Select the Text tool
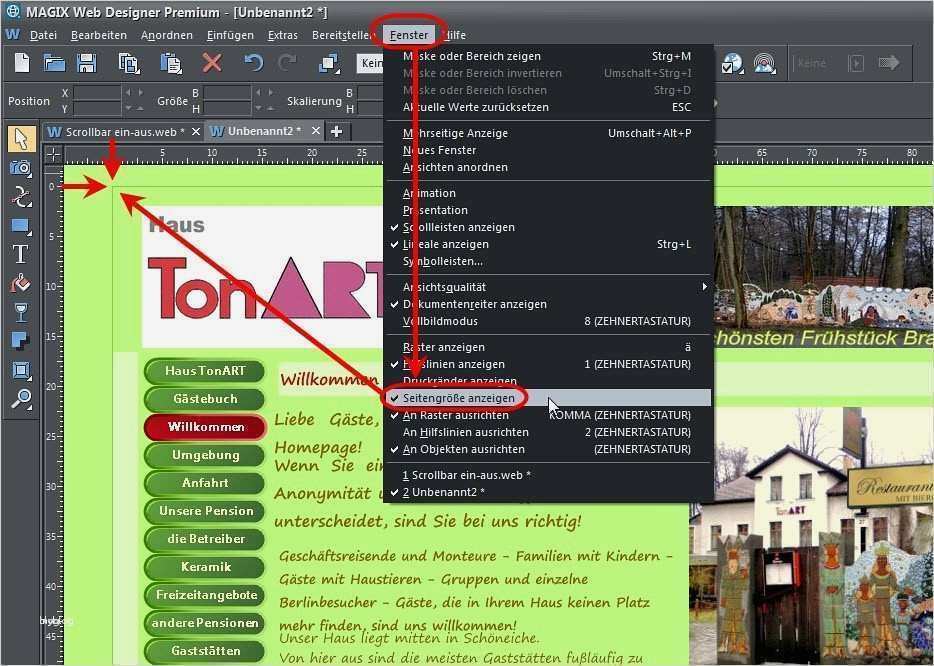The height and width of the screenshot is (666, 934). pos(20,254)
